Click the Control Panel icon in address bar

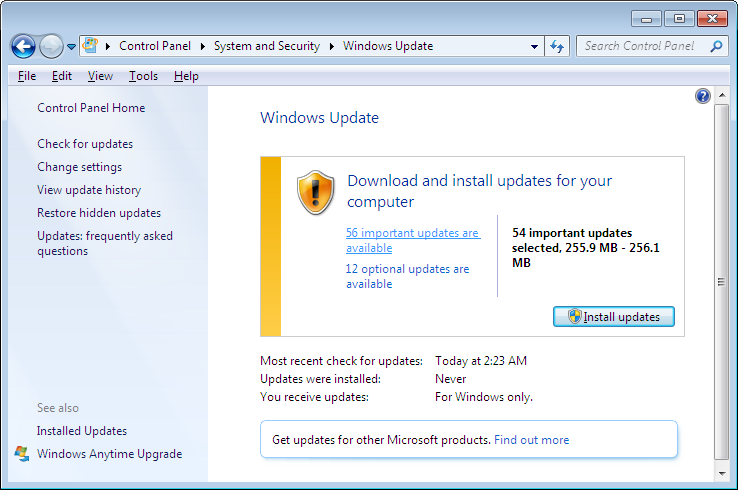point(90,46)
